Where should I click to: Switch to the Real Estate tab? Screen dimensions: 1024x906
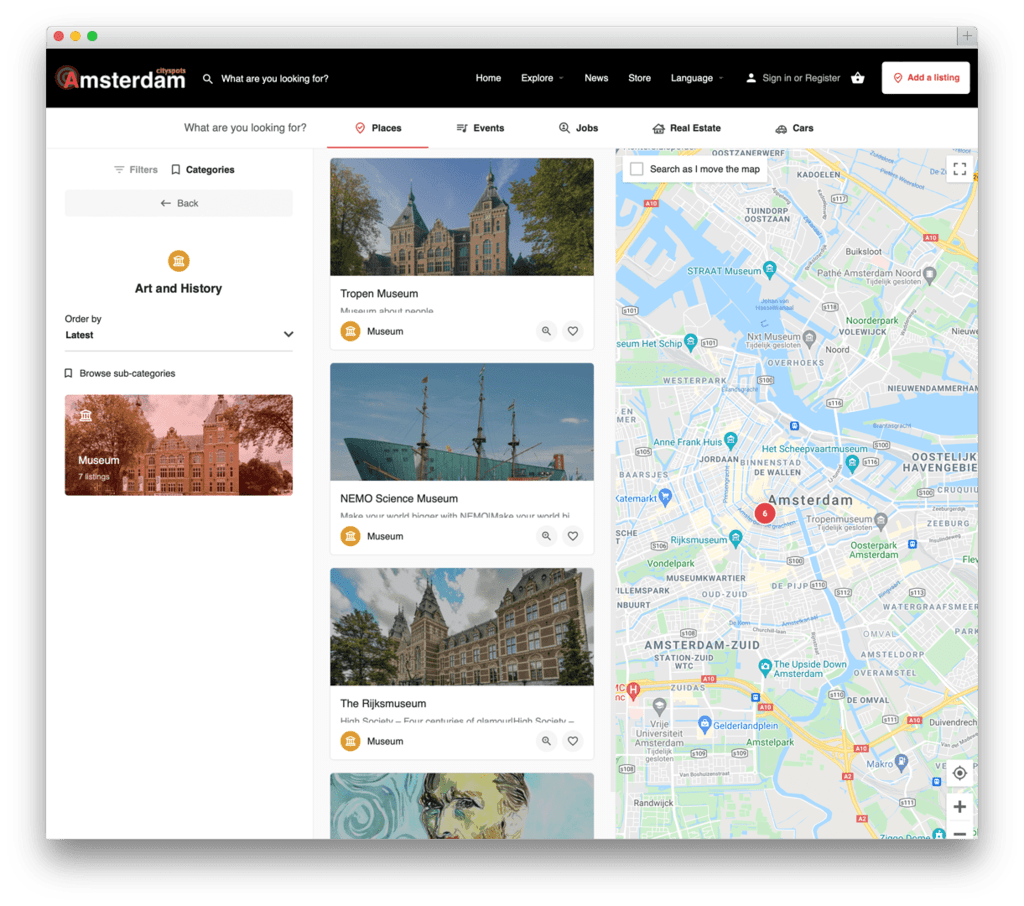[x=686, y=128]
